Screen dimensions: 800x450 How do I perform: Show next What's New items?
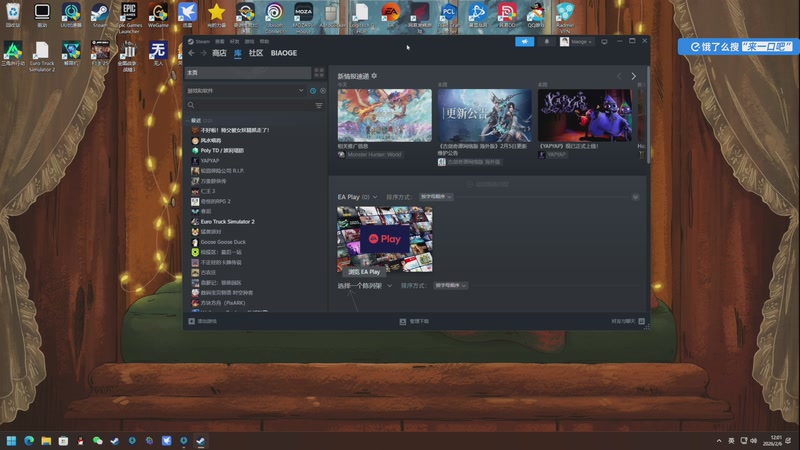click(634, 76)
